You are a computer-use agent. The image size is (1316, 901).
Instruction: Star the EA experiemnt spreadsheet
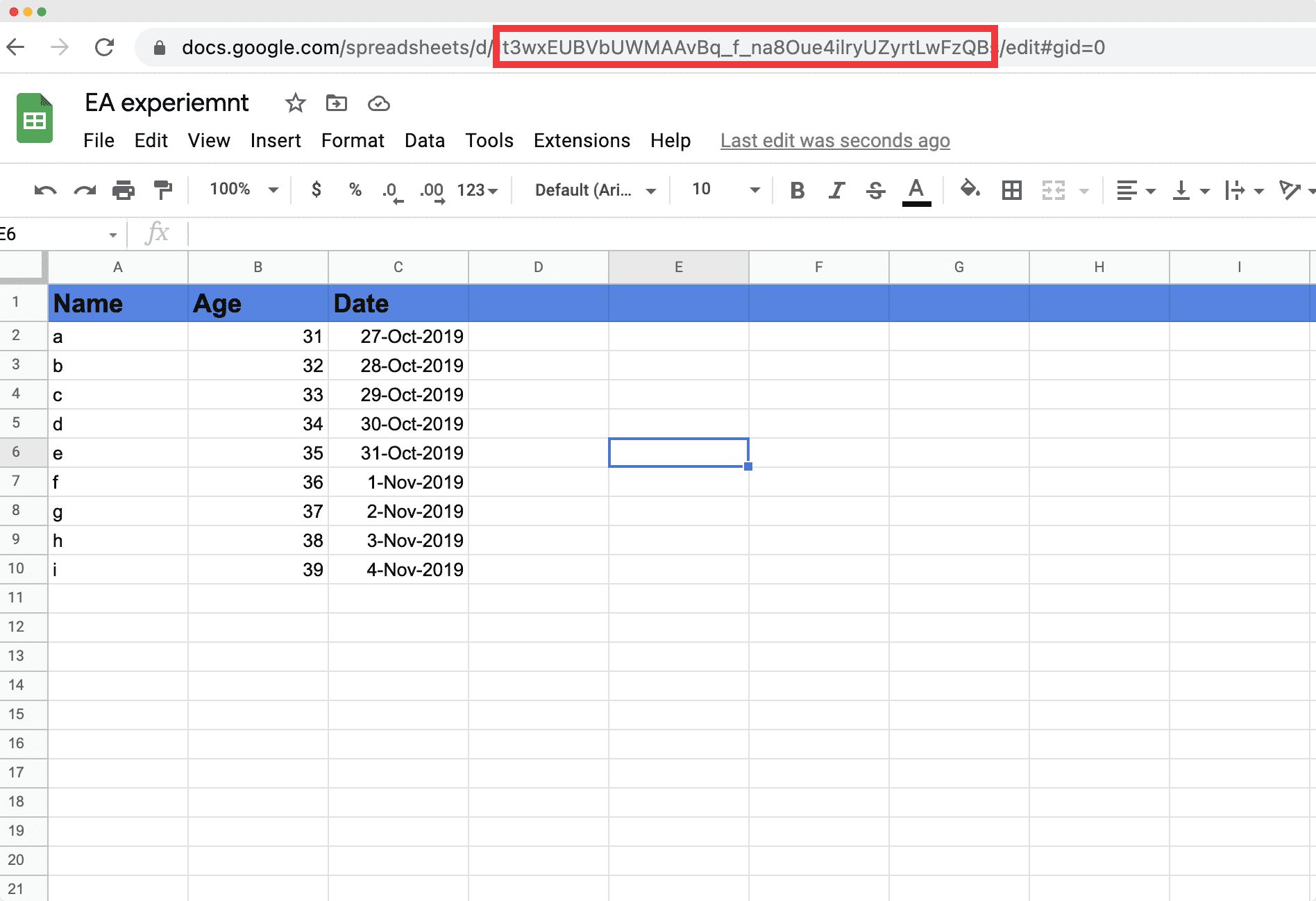pos(295,103)
